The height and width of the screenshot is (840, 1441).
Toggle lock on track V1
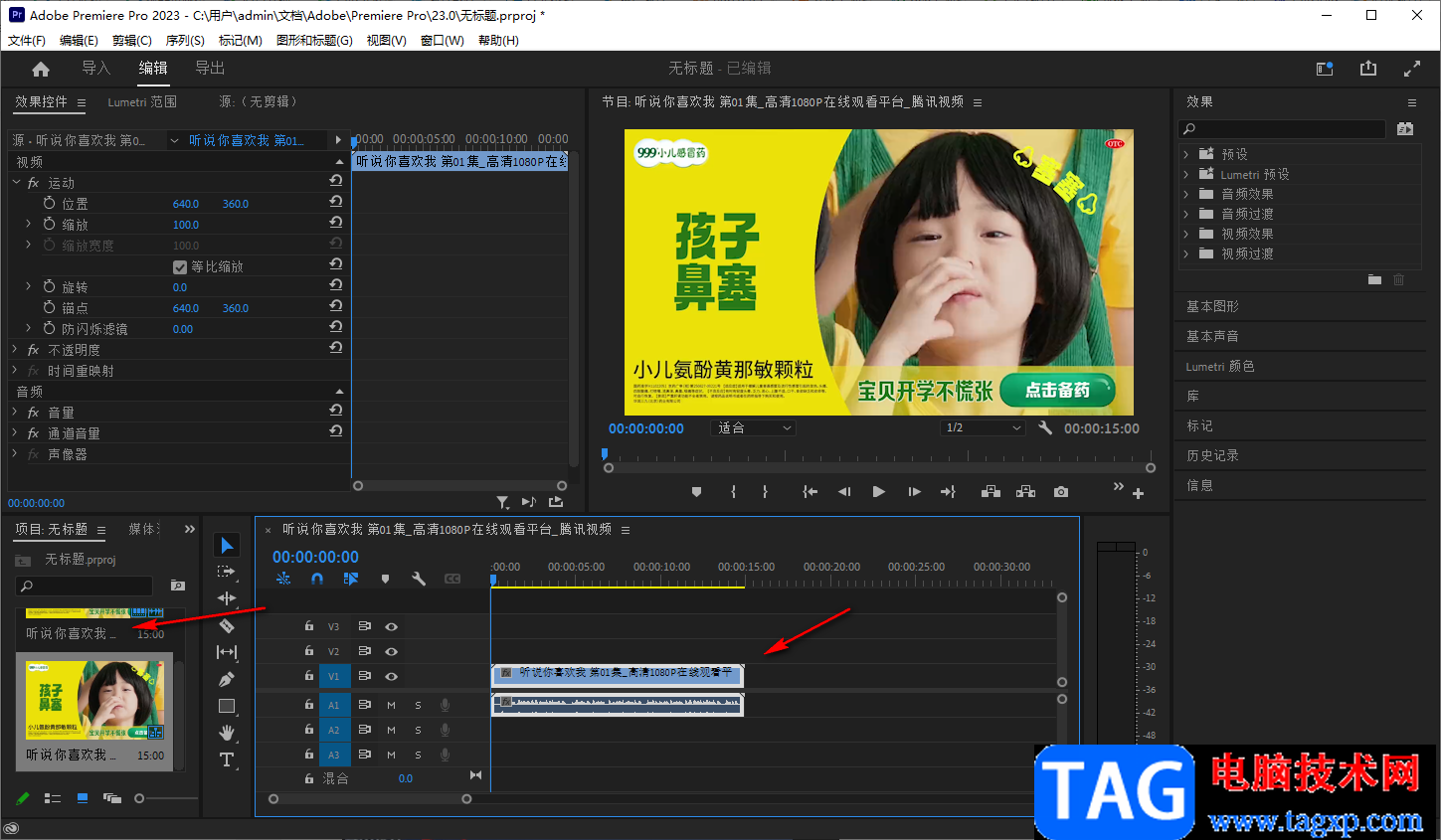(x=309, y=676)
